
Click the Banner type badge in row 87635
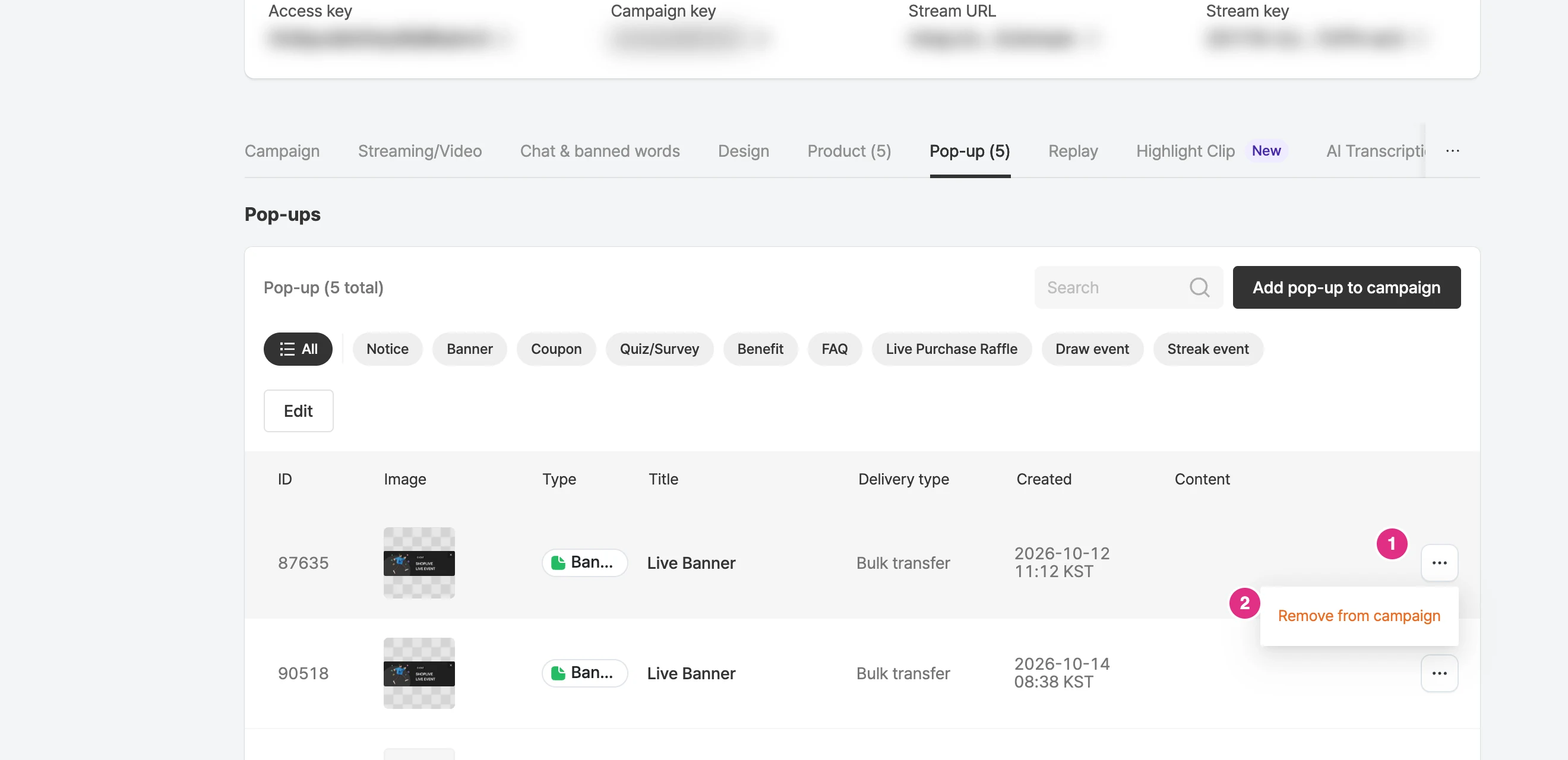point(584,563)
